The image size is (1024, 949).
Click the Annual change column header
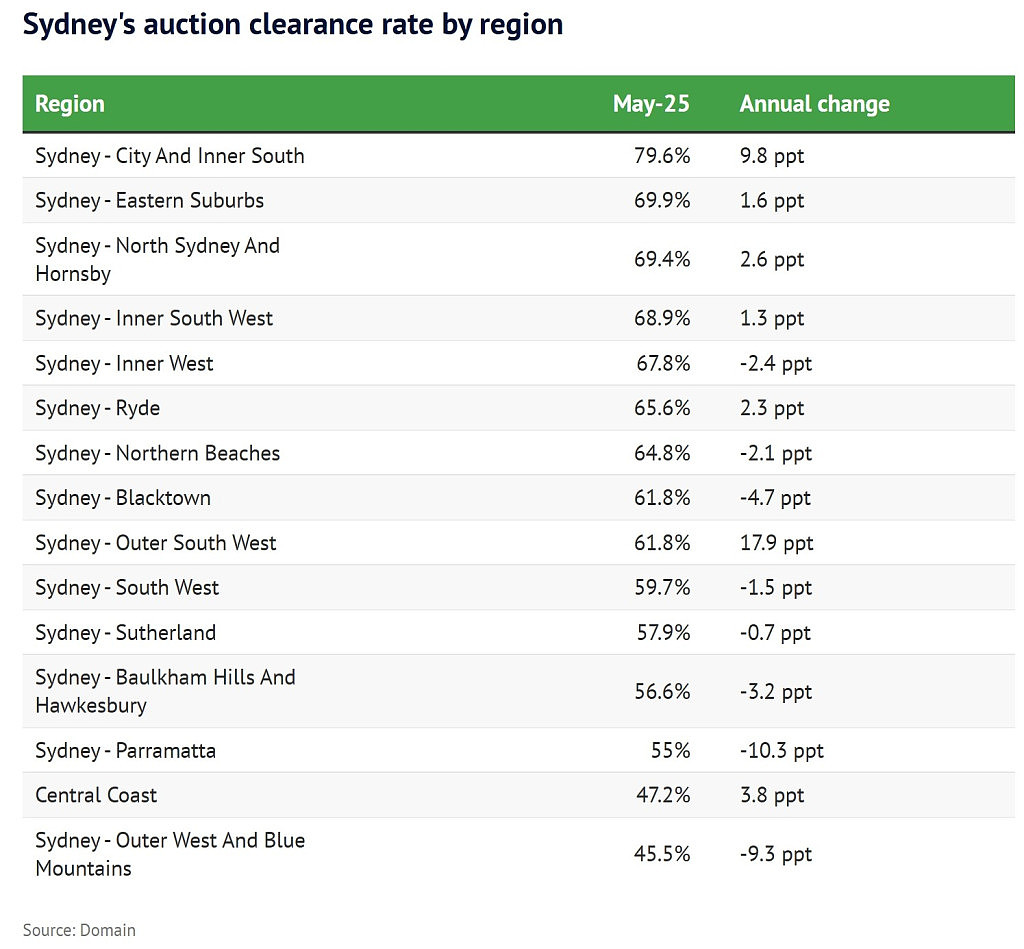tap(814, 104)
